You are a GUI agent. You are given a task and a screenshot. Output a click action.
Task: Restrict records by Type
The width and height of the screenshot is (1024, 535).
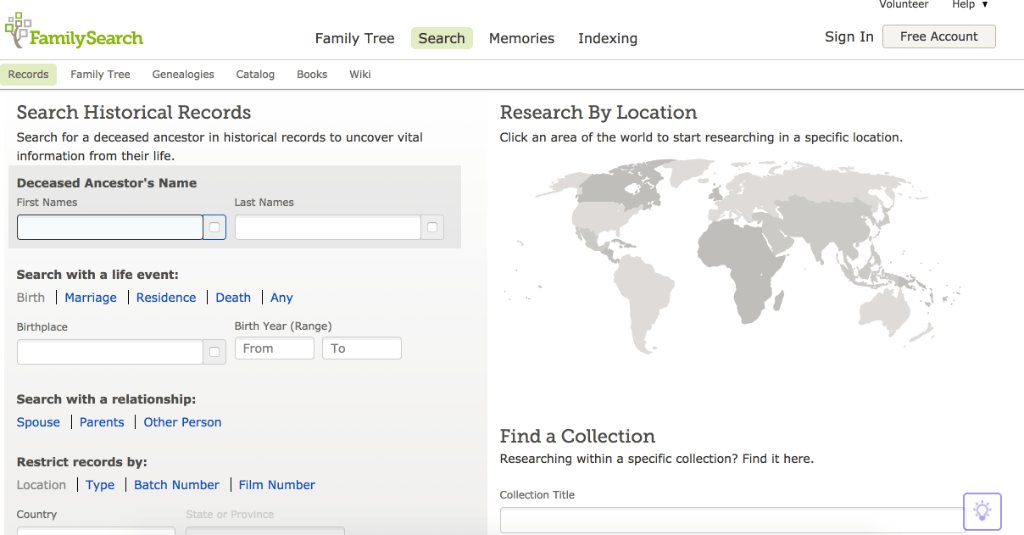100,485
